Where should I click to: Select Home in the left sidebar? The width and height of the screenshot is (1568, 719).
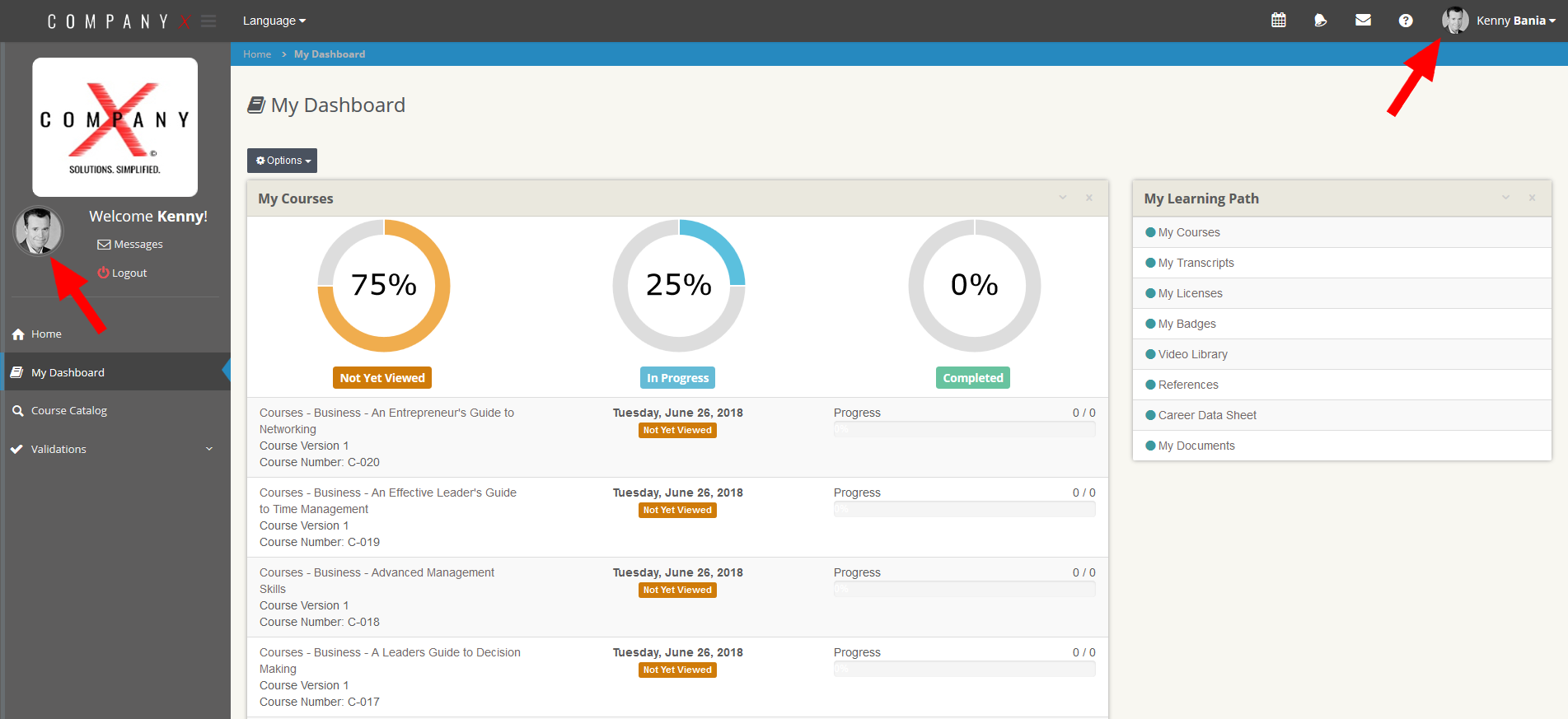[115, 334]
